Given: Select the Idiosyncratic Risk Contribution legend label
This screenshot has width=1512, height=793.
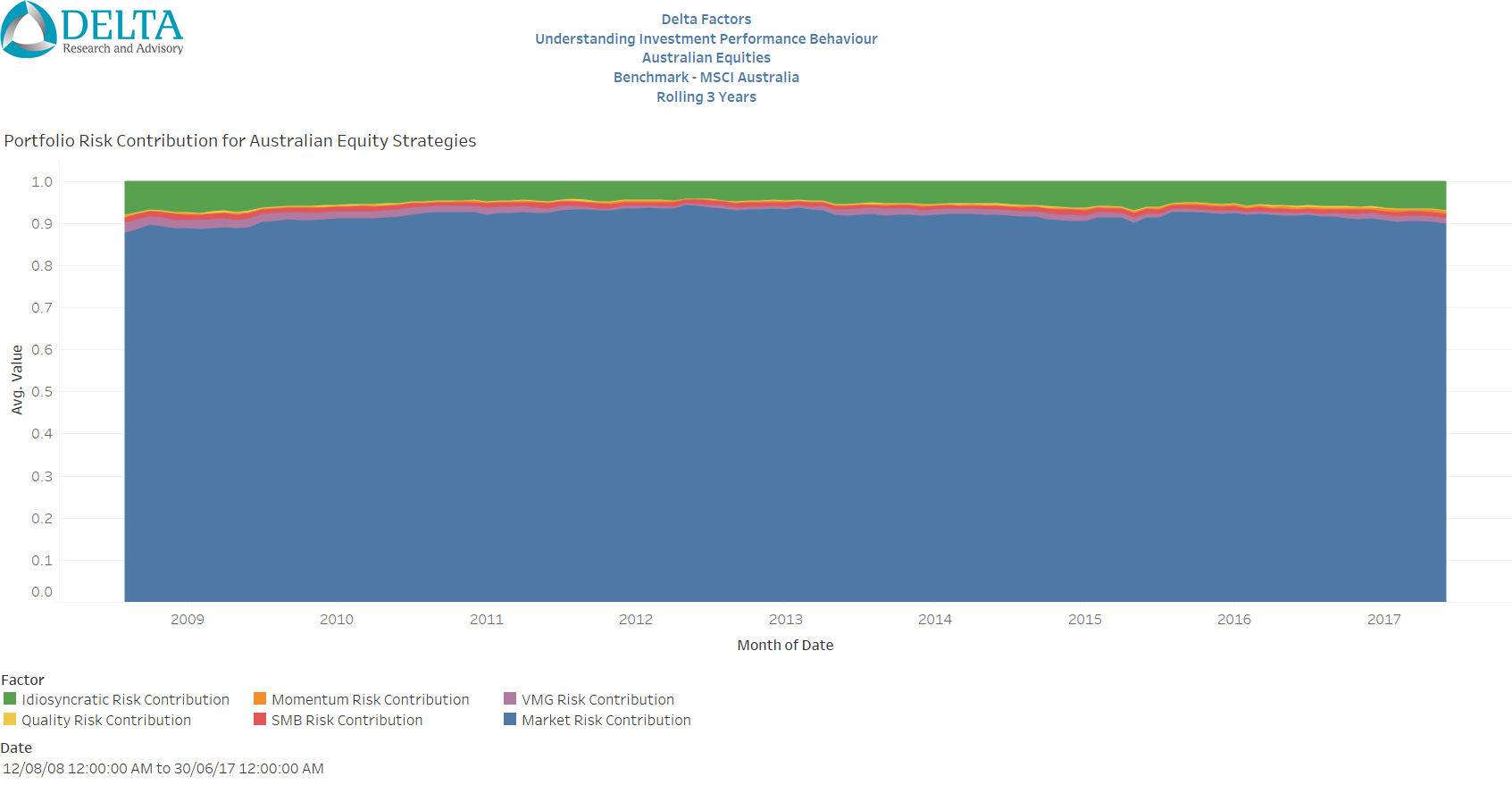Looking at the screenshot, I should 125,699.
